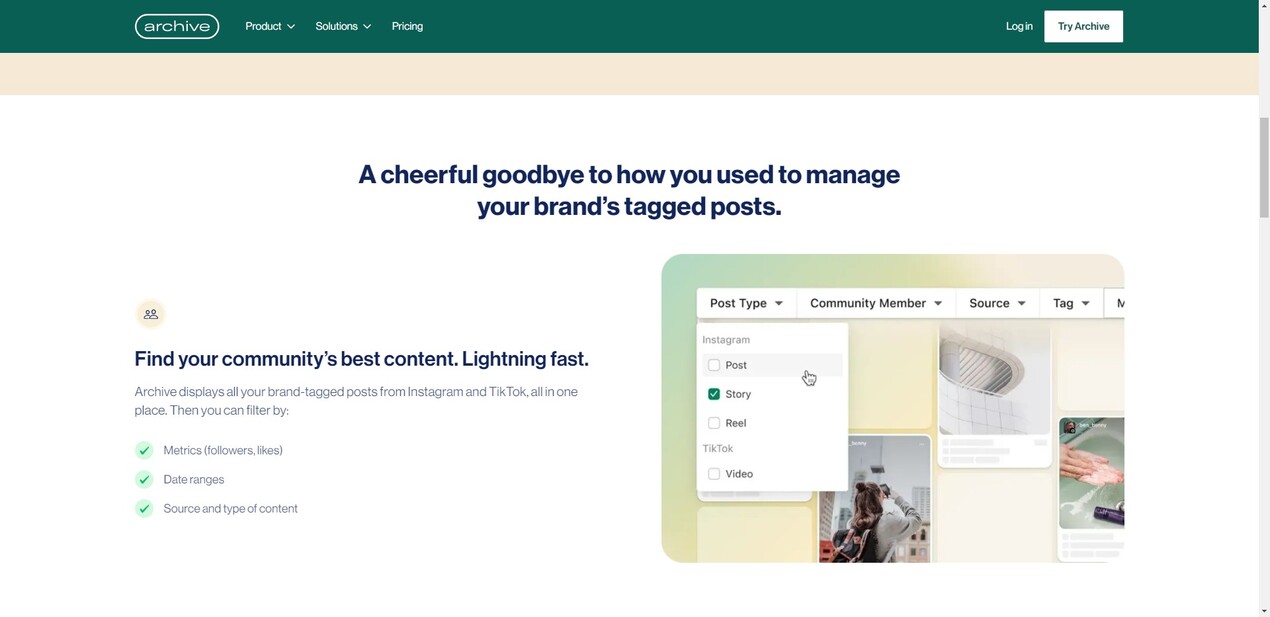Image resolution: width=1270 pixels, height=617 pixels.
Task: Uncheck the Story checkbox
Action: tap(714, 394)
